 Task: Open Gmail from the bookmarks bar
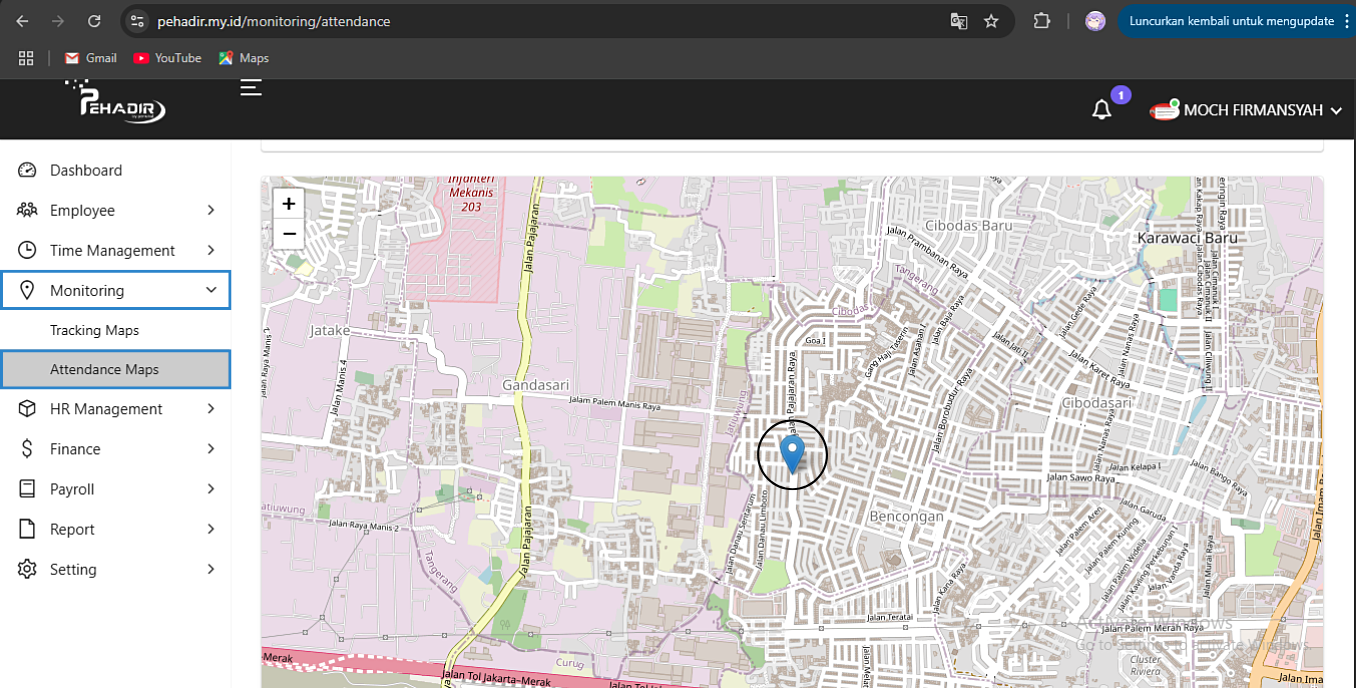point(90,57)
